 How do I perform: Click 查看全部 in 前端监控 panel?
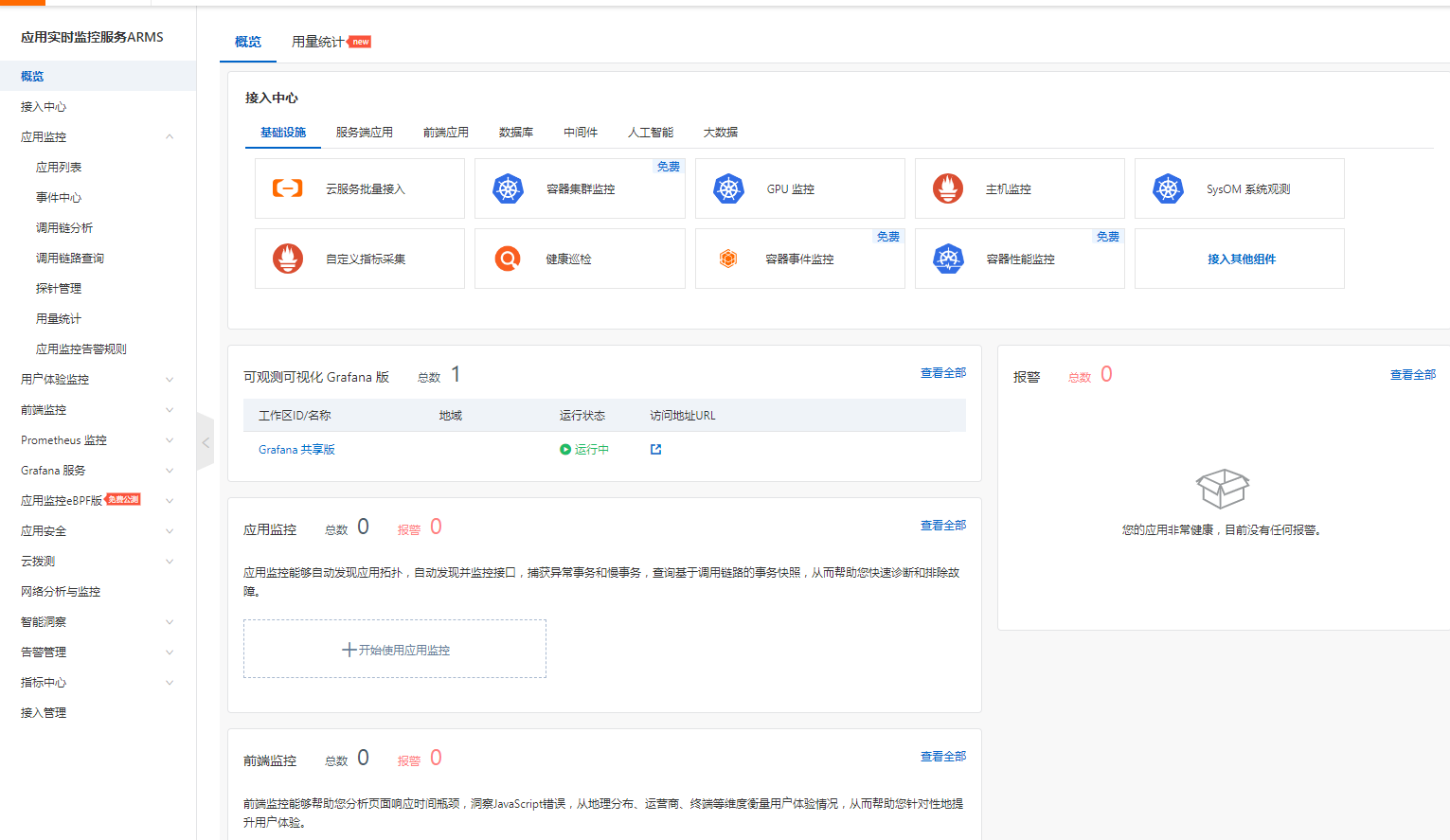tap(943, 757)
